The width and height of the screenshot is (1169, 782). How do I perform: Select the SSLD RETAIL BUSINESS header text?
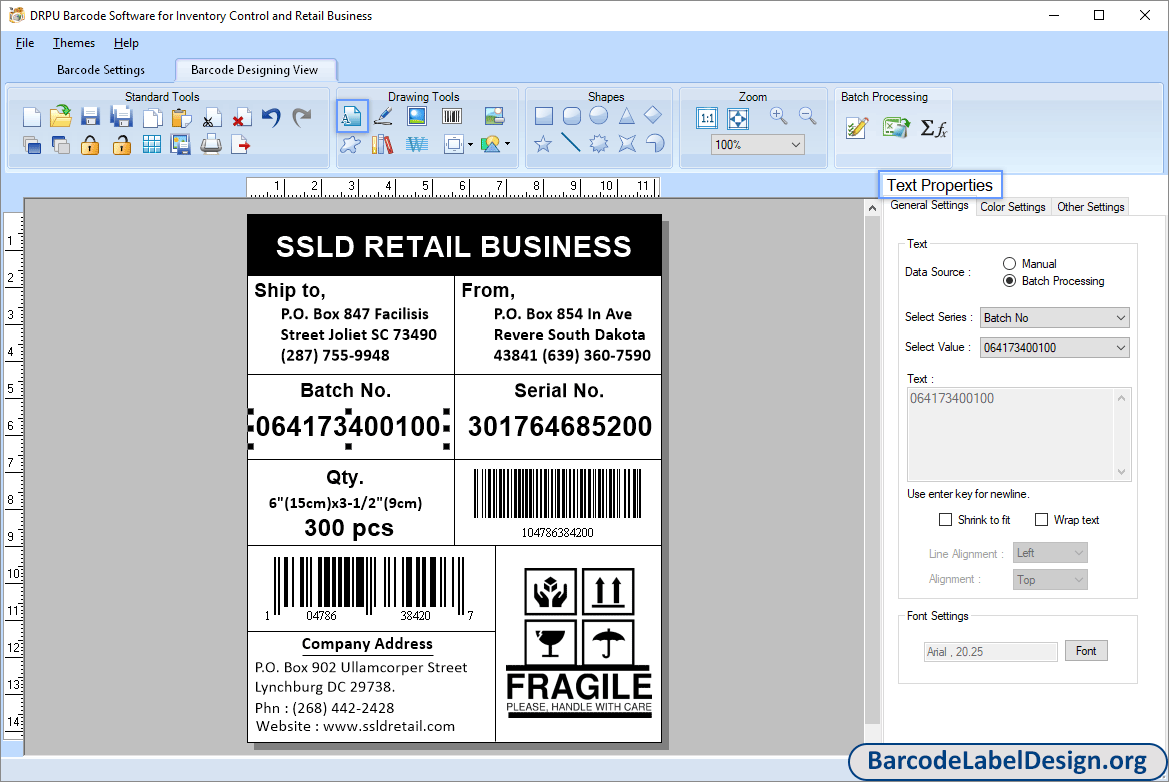[454, 247]
